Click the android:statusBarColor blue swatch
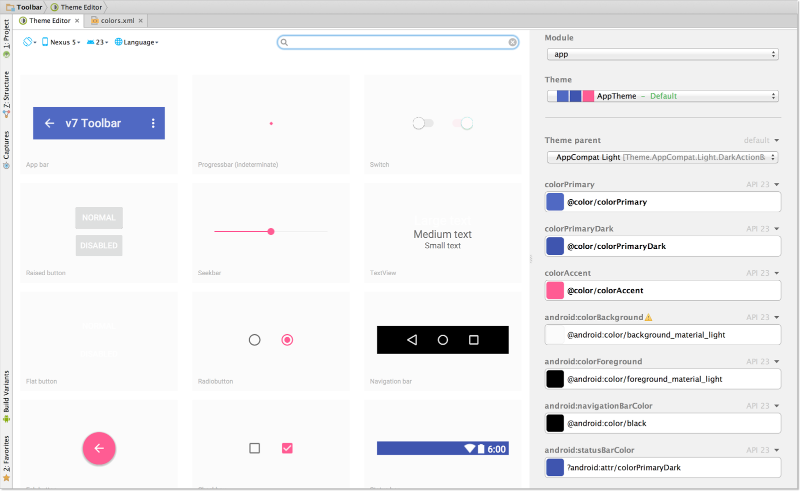The width and height of the screenshot is (800, 491). pos(555,468)
